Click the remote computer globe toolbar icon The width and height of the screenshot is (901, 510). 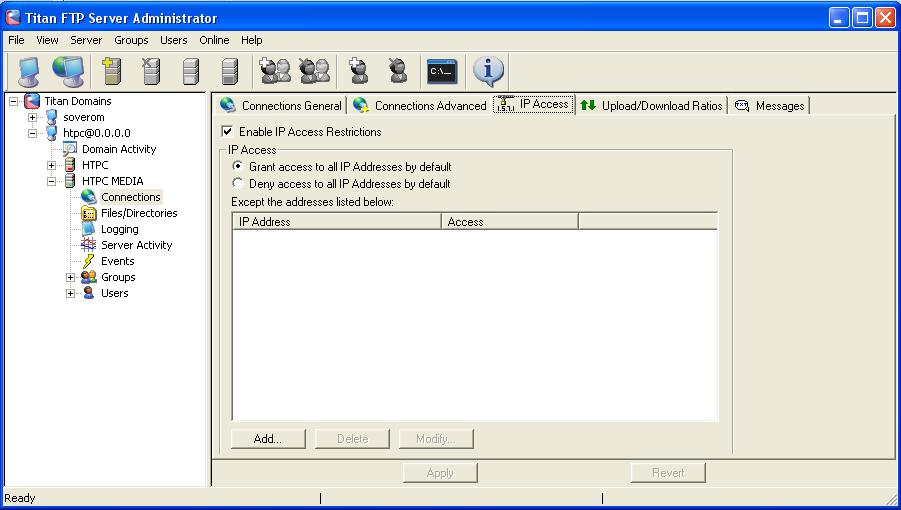point(68,71)
